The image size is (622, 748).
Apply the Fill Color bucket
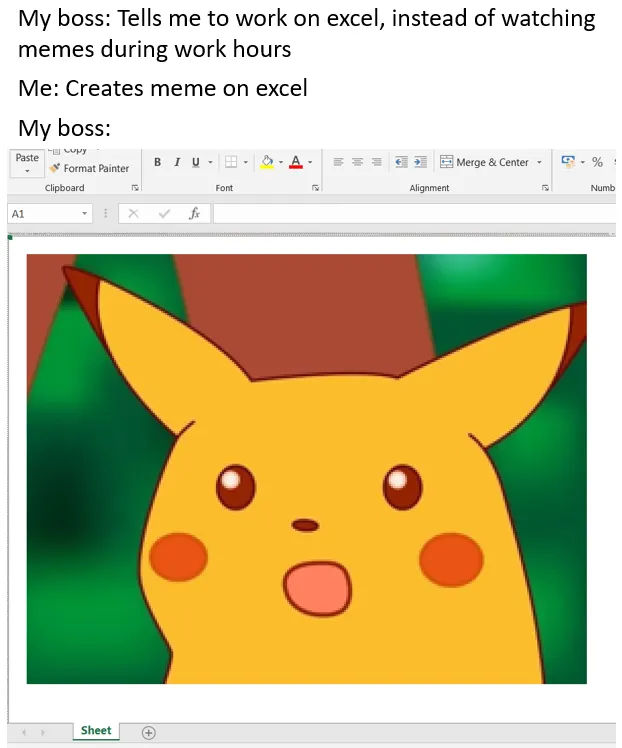[267, 162]
